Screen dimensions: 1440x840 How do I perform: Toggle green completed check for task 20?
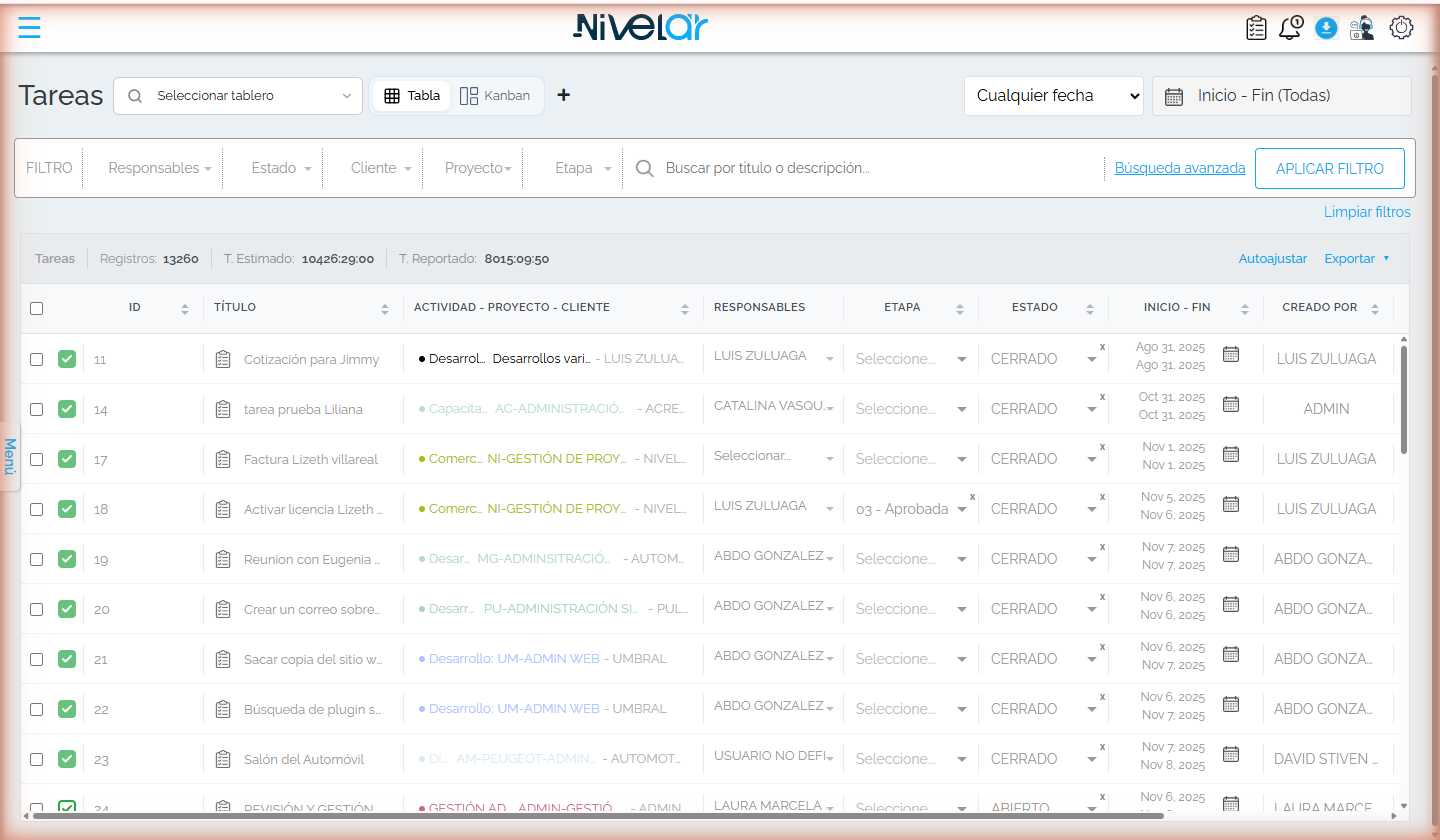pyautogui.click(x=67, y=609)
